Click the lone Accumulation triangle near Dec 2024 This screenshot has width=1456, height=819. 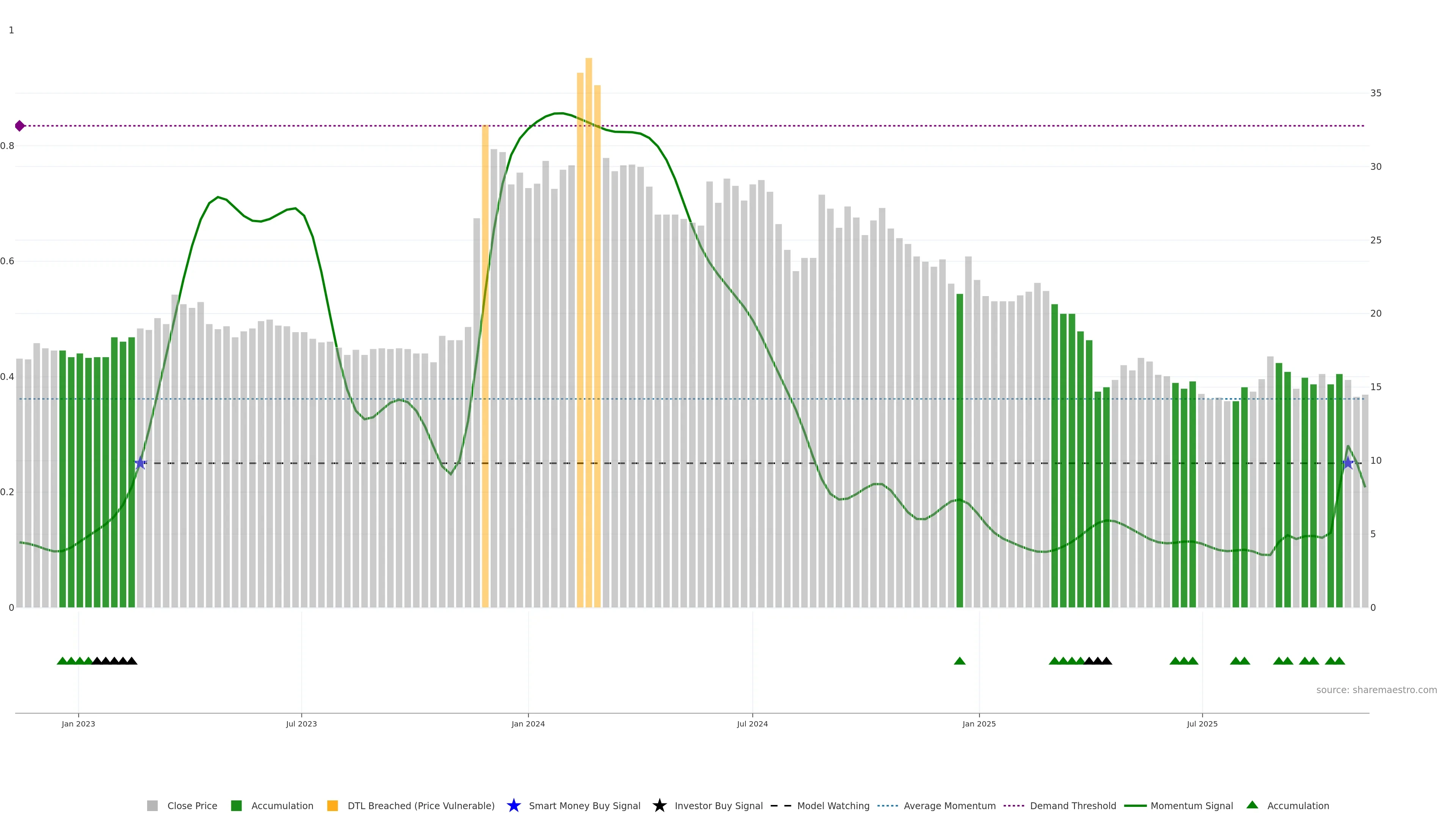pos(959,661)
